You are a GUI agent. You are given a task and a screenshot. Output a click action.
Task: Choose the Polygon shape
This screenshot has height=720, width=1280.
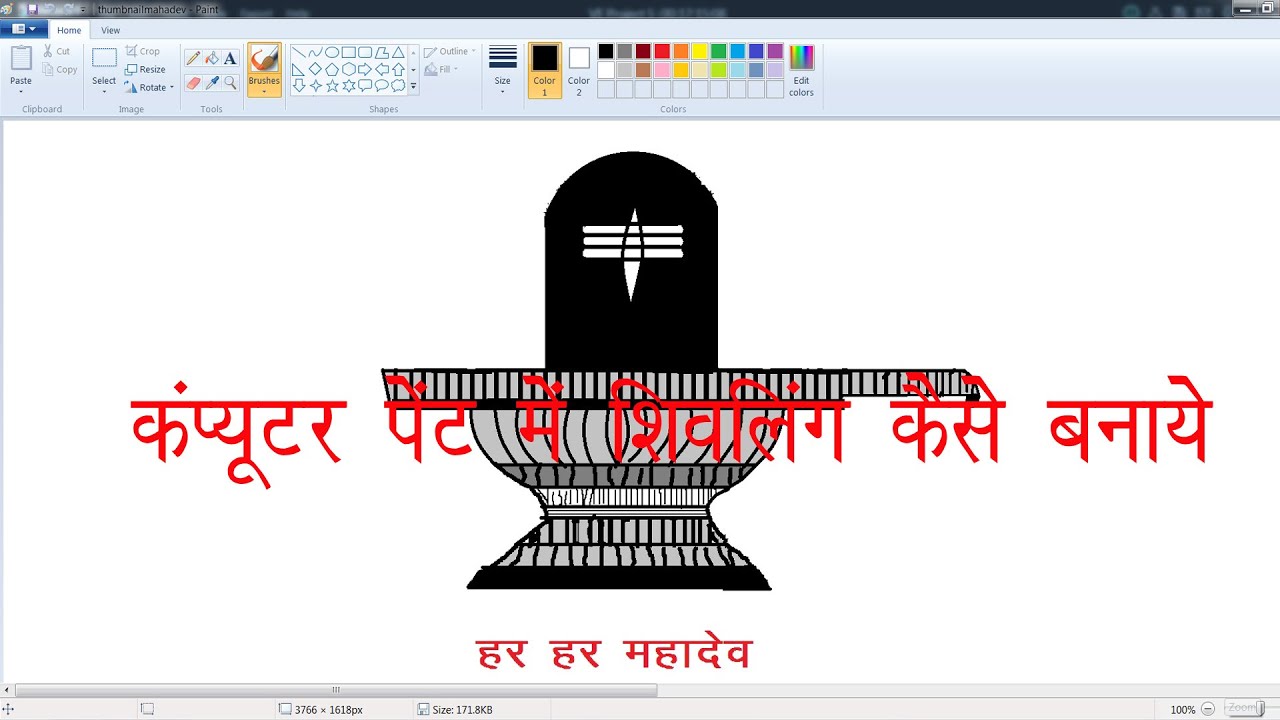(x=382, y=53)
